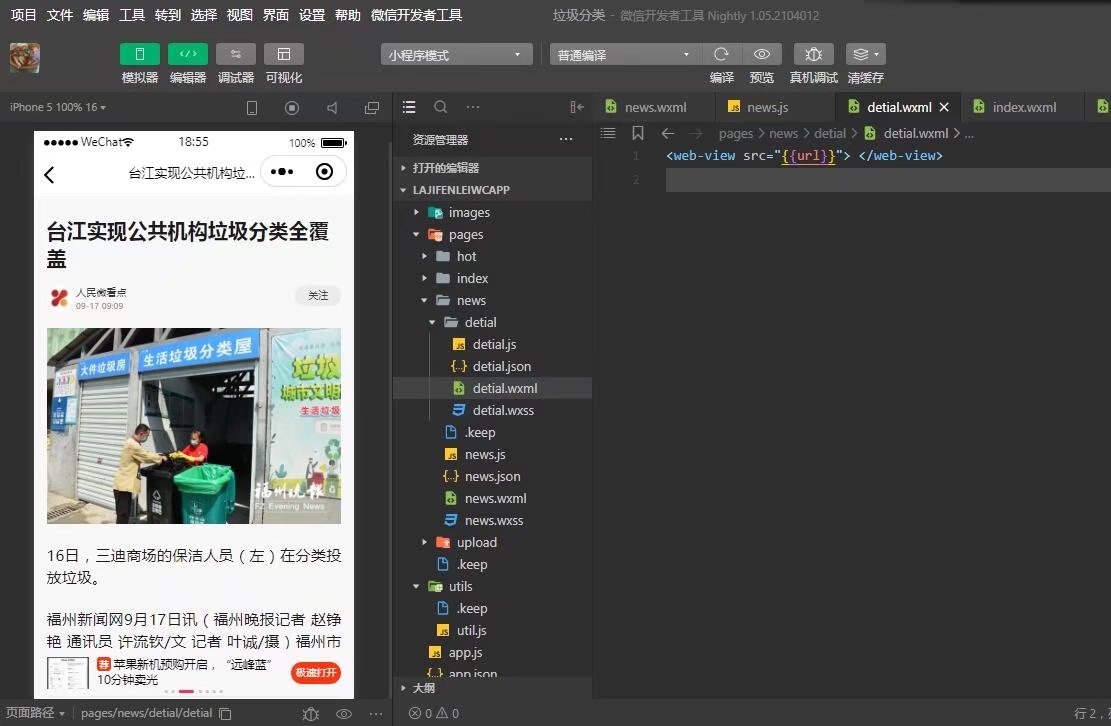This screenshot has height=726, width=1111.
Task: Toggle the simulator sound speaker icon
Action: tap(332, 108)
